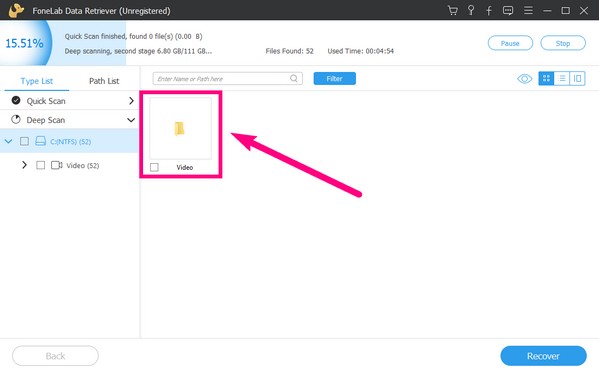This screenshot has width=599, height=378.
Task: Click the key register icon
Action: click(x=471, y=10)
